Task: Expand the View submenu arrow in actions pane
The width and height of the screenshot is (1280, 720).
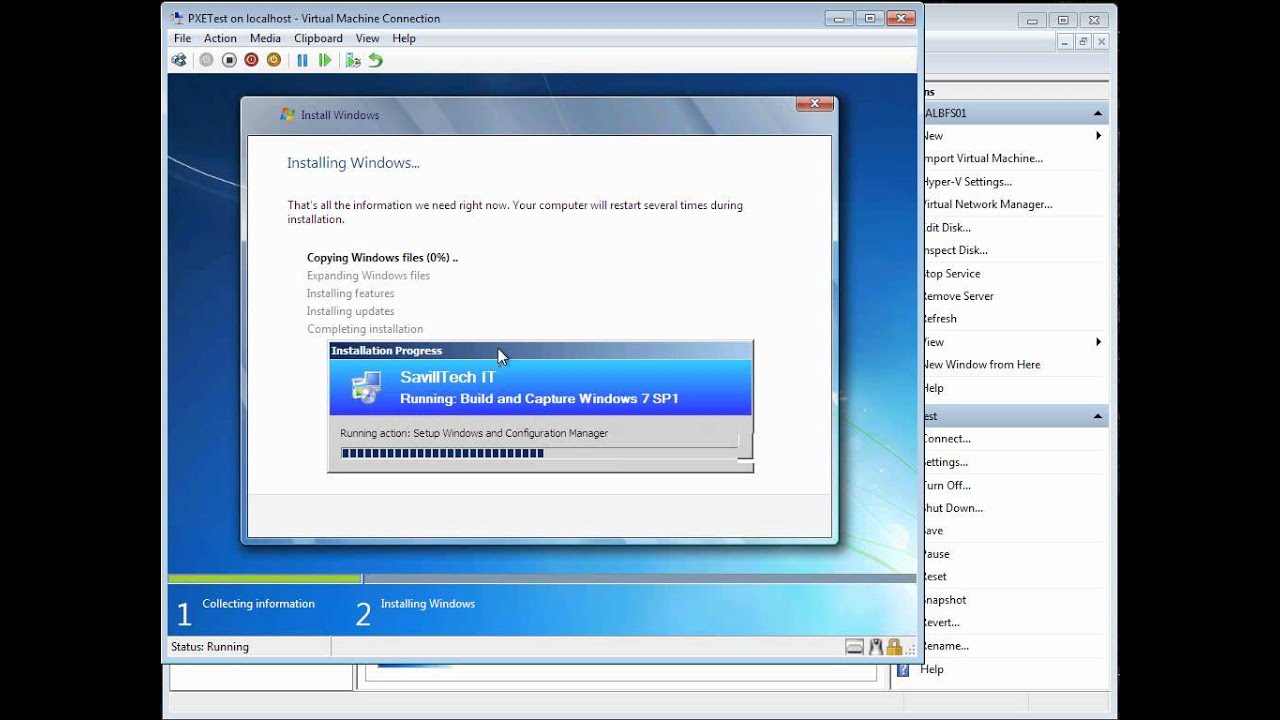Action: 1098,342
